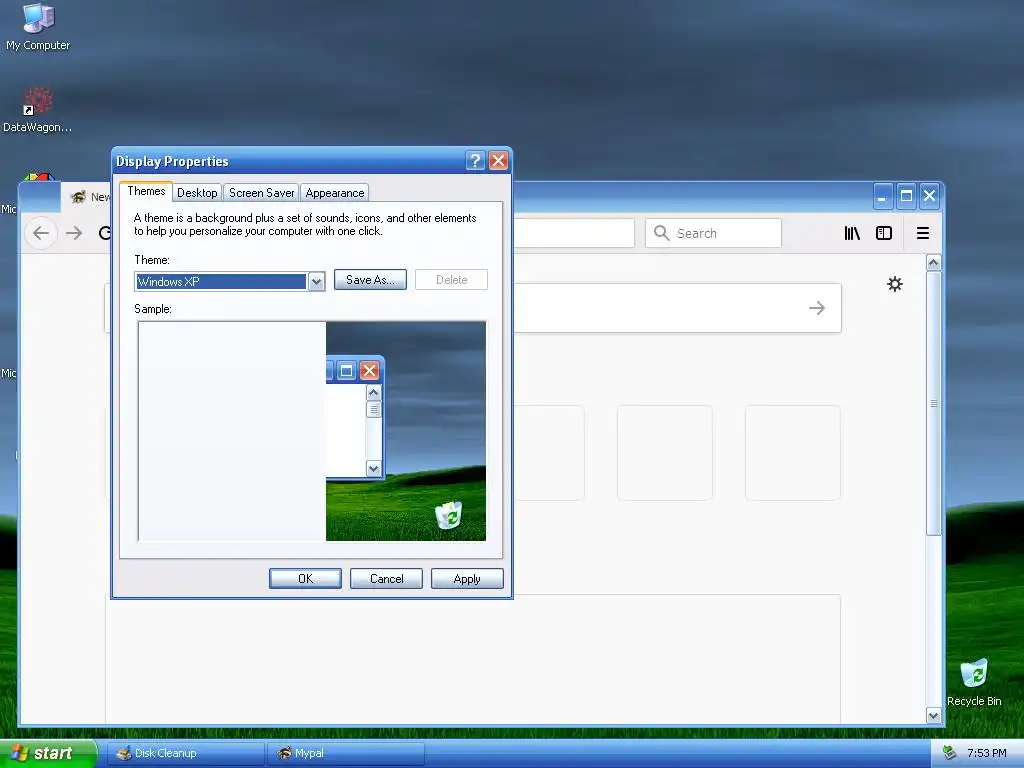Open the Mypal Library icon
This screenshot has height=768, width=1024.
[x=852, y=233]
